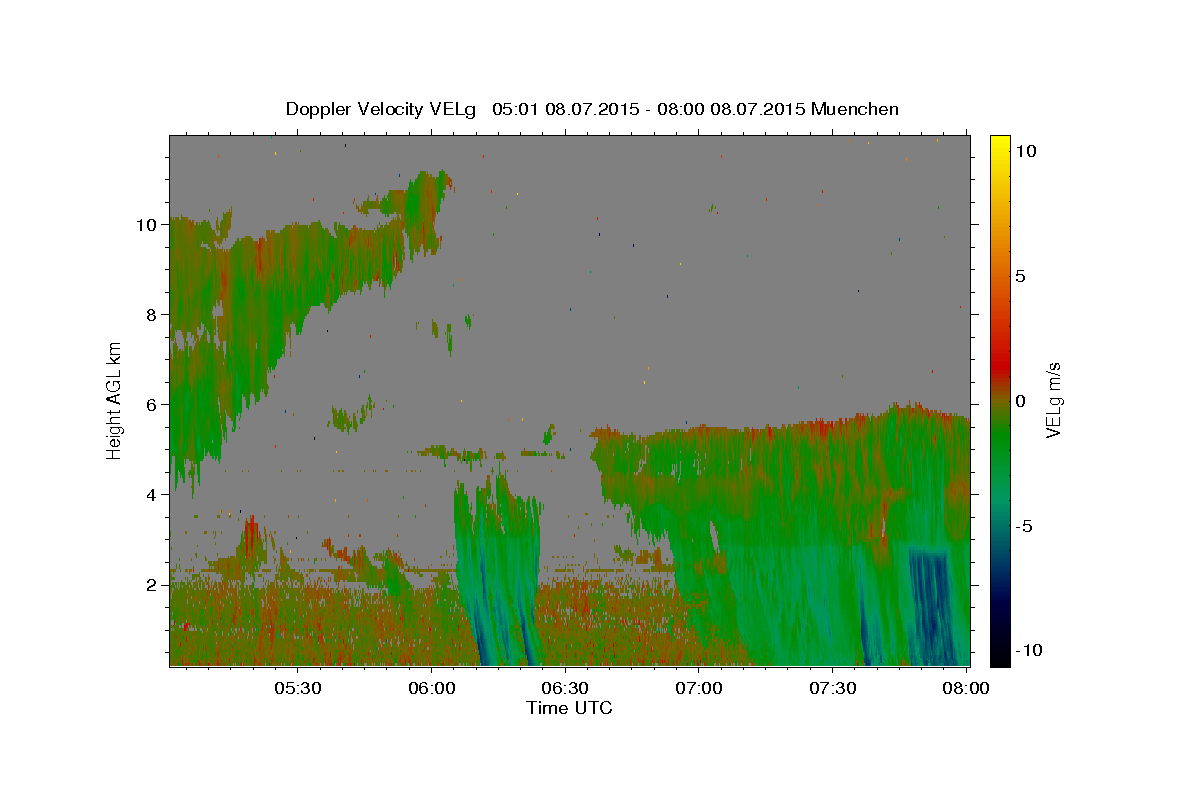The image size is (1200, 800).
Task: Click the height axis label '10'
Action: point(147,225)
